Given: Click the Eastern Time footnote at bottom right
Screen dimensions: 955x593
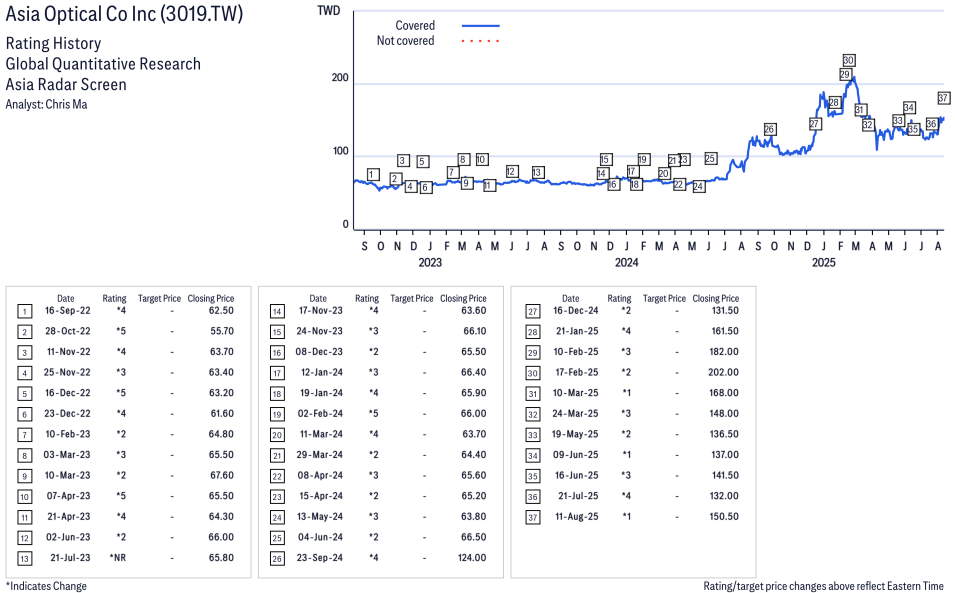Looking at the screenshot, I should coord(823,586).
